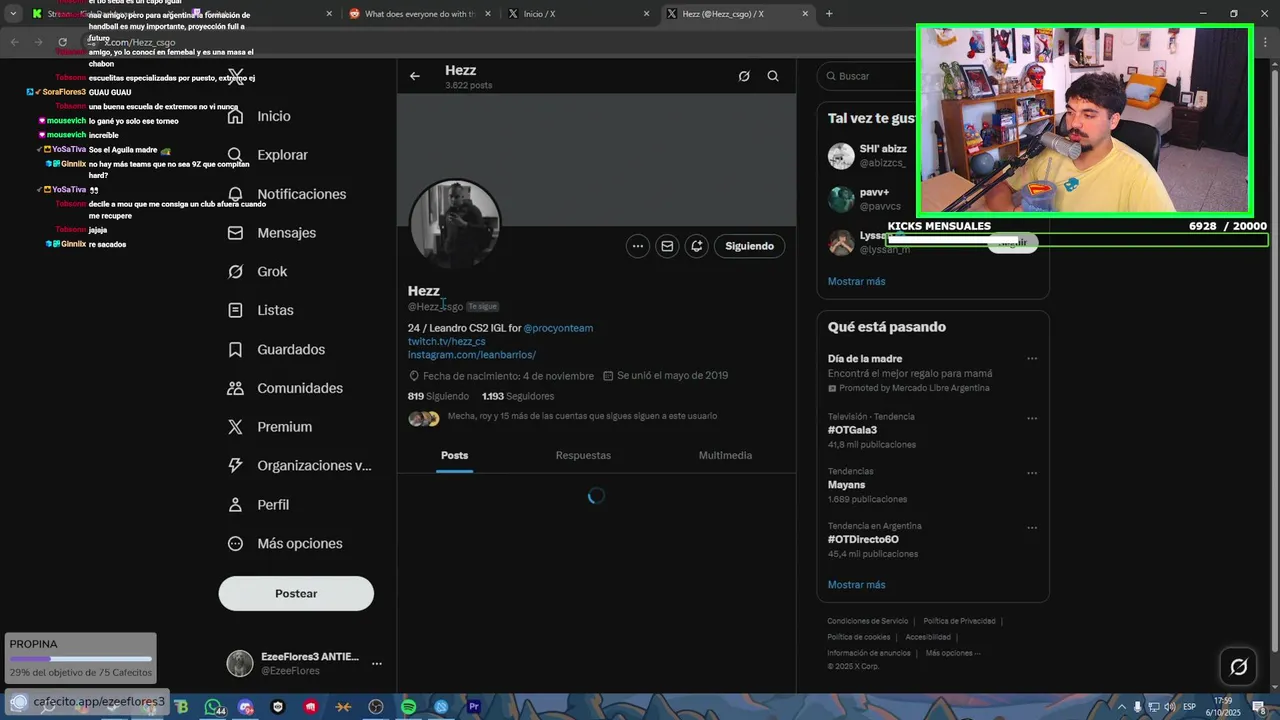Image resolution: width=1280 pixels, height=720 pixels.
Task: Open Condiciones de Servicio footer link
Action: point(867,621)
